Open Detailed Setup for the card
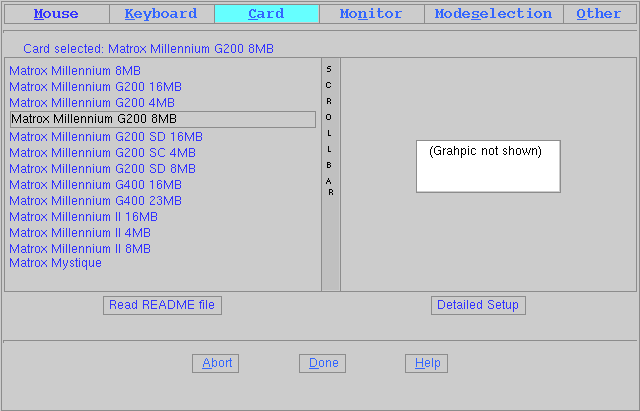 478,305
